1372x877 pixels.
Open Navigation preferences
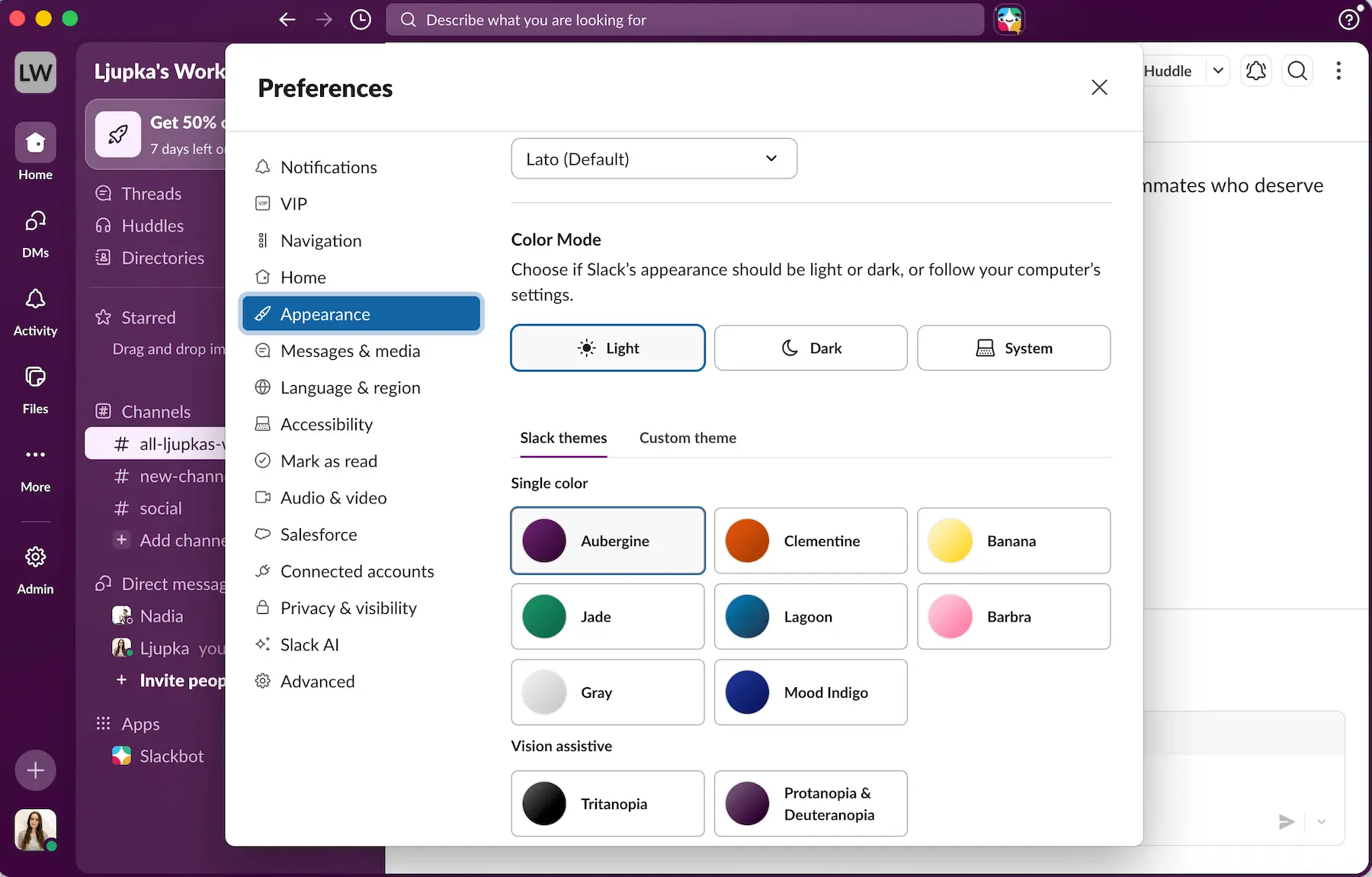361,240
